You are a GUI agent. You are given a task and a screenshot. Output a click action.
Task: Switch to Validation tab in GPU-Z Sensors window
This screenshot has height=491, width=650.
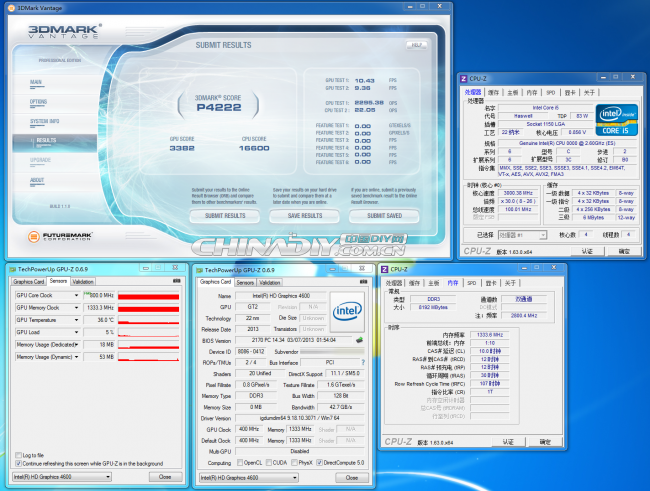click(83, 282)
